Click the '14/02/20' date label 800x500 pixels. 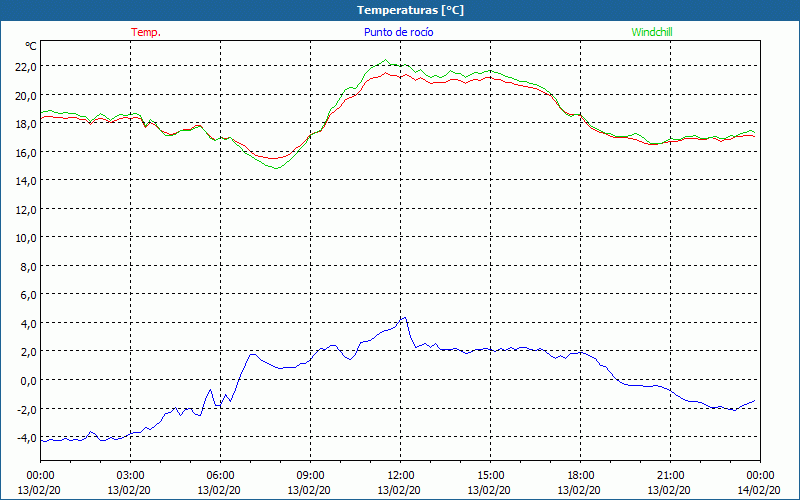click(x=758, y=490)
